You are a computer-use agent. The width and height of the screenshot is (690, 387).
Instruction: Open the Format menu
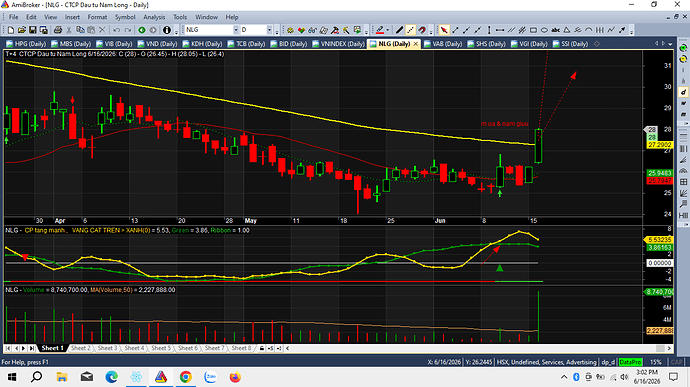(x=97, y=17)
